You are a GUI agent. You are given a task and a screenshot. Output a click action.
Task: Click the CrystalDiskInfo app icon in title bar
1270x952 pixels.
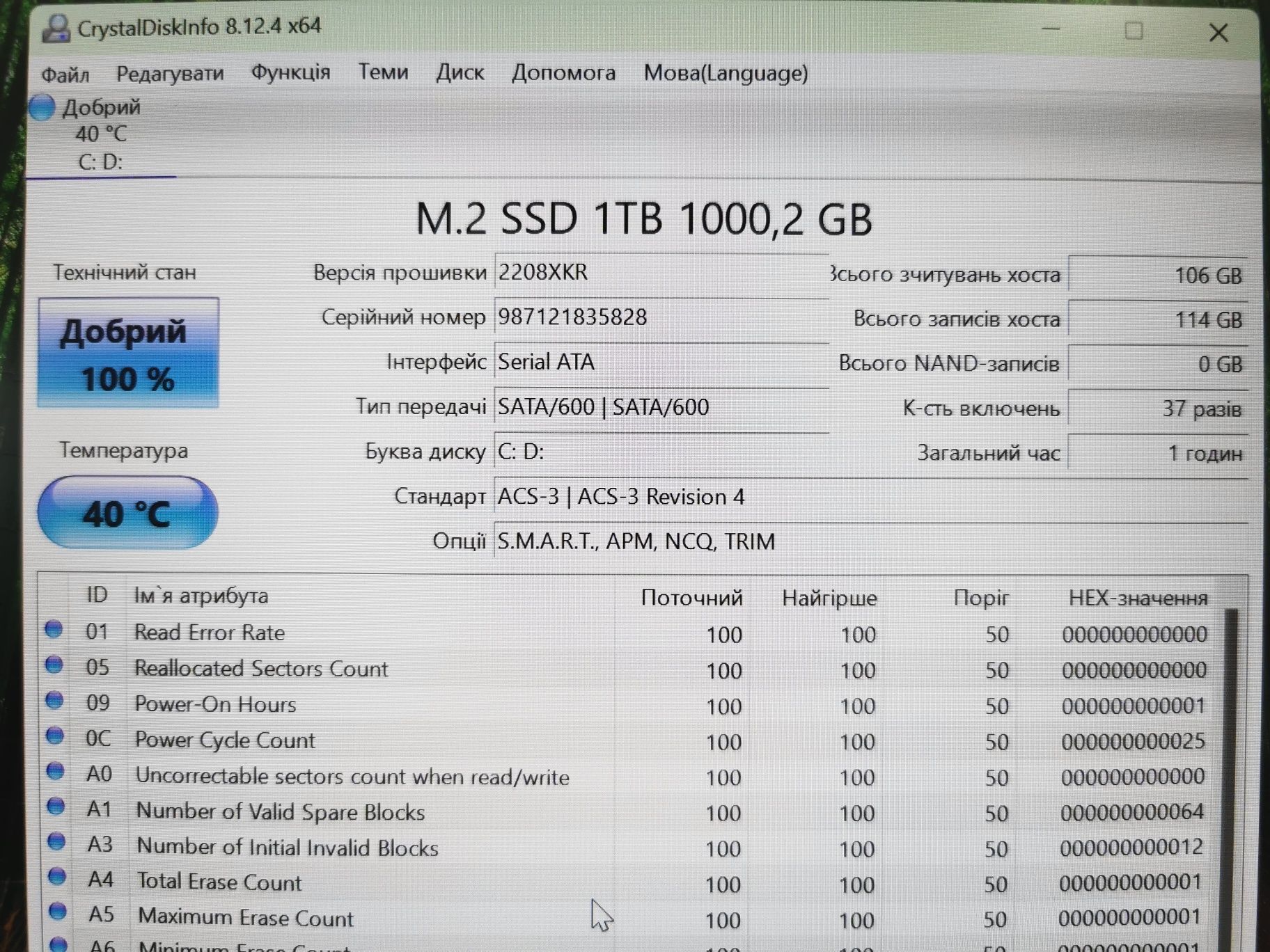pos(56,28)
